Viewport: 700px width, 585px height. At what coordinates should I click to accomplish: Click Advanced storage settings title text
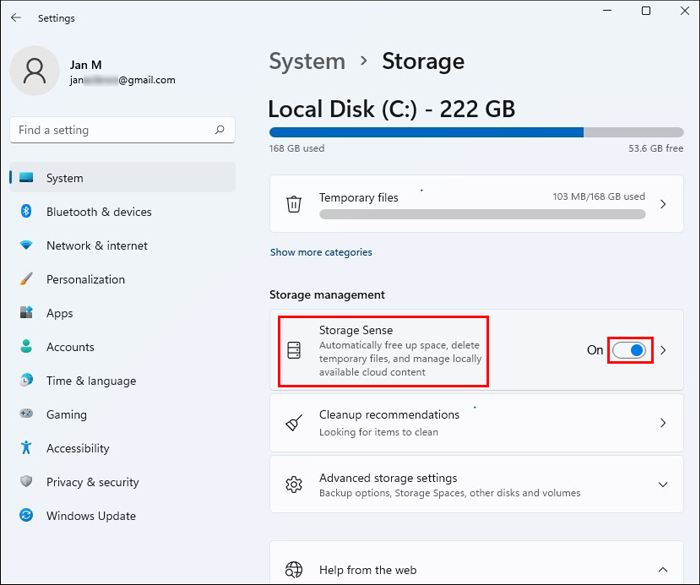[x=388, y=478]
